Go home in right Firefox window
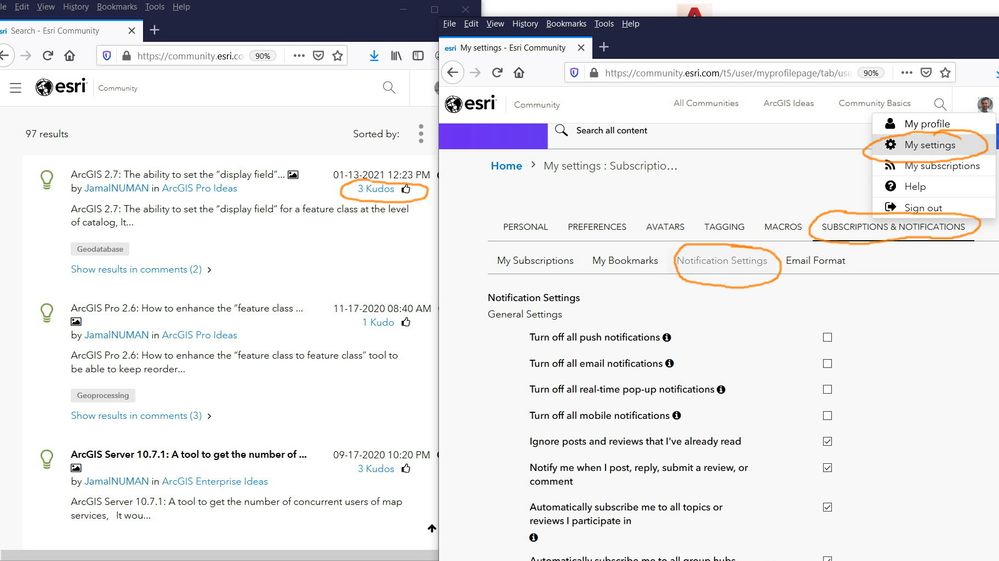 519,73
